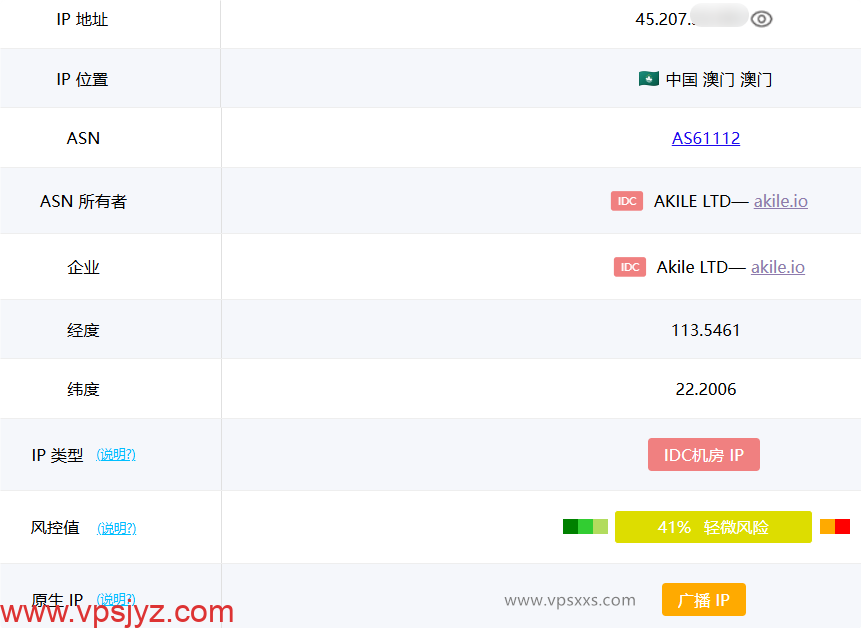This screenshot has width=861, height=628.
Task: Click the green risk indicator segment
Action: click(585, 525)
